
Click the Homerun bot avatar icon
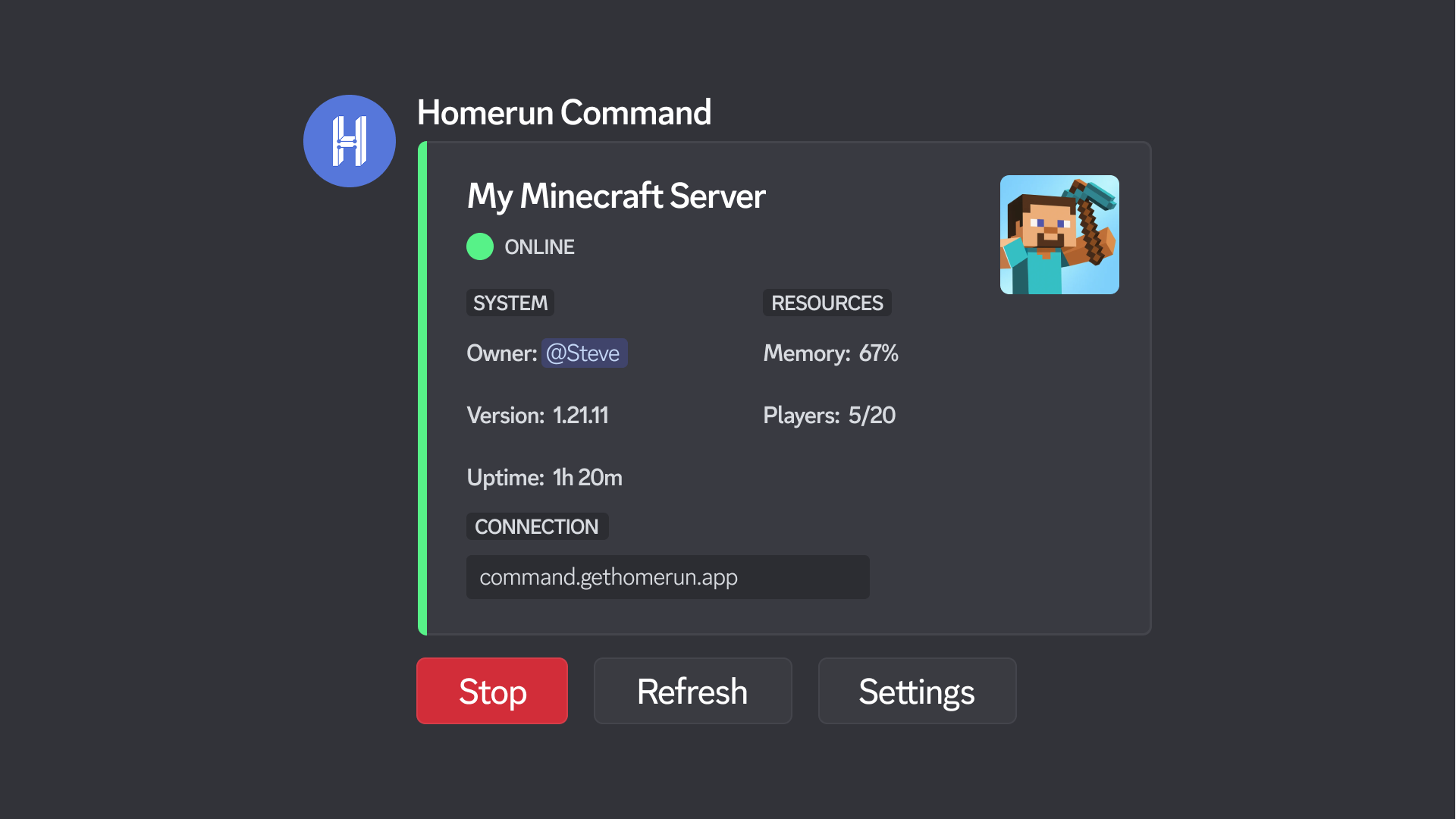click(349, 140)
